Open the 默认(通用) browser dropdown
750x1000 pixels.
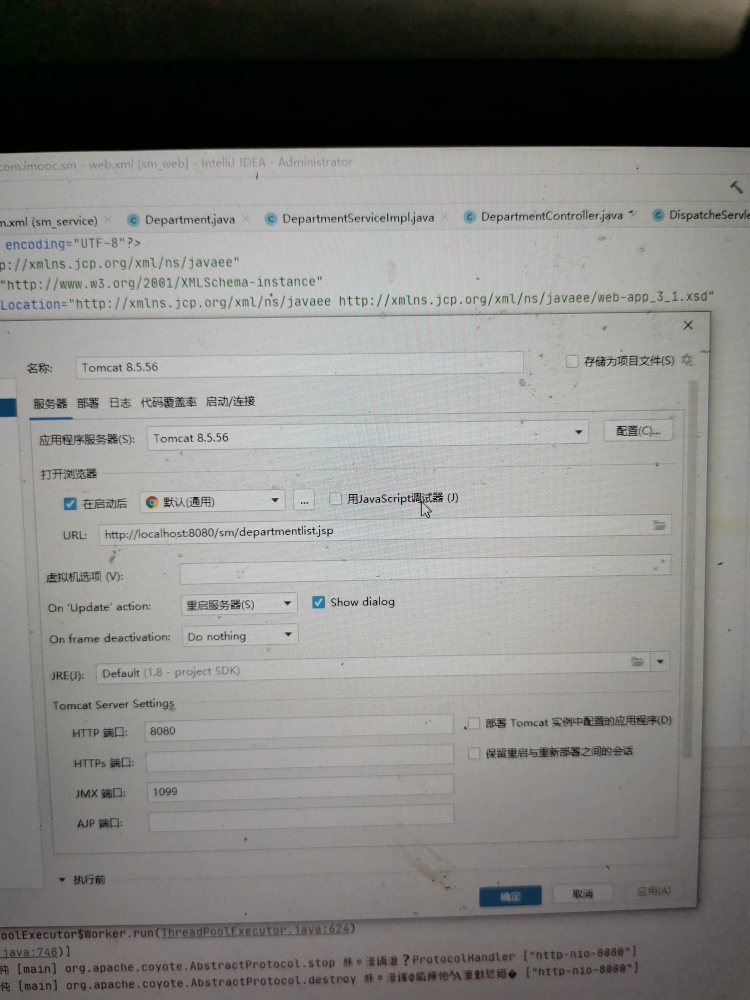click(x=212, y=501)
